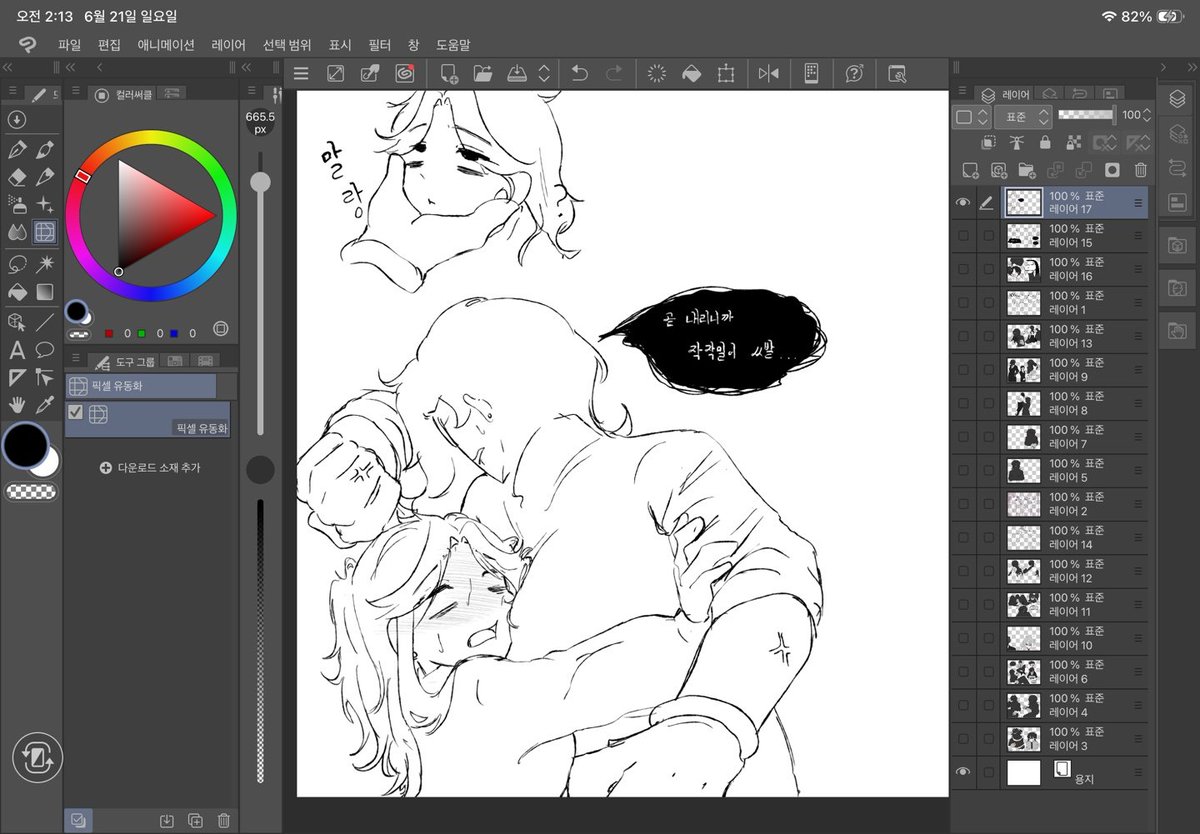The width and height of the screenshot is (1200, 834).
Task: Select the Balloon tool
Action: tap(45, 350)
